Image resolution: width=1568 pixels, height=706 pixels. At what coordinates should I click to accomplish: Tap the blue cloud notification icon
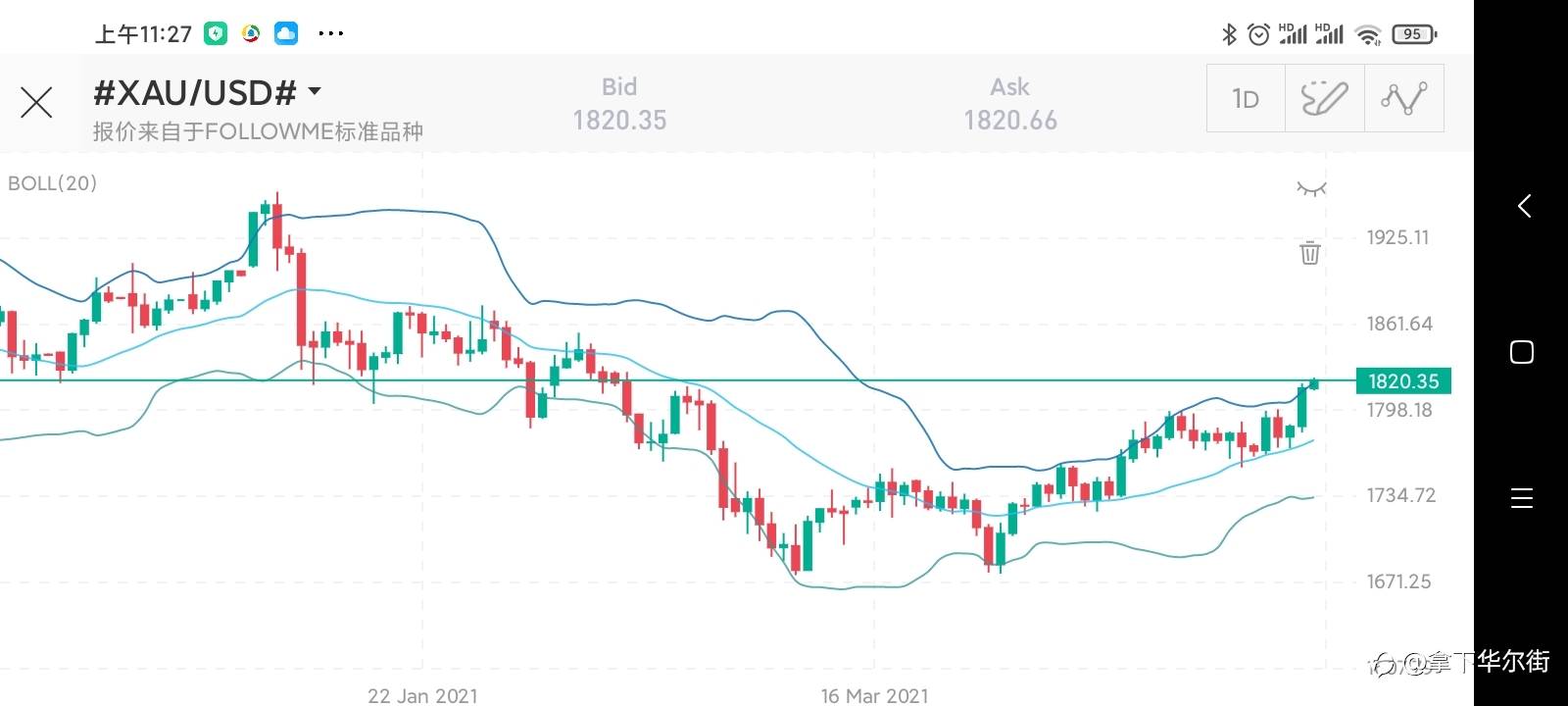coord(286,34)
